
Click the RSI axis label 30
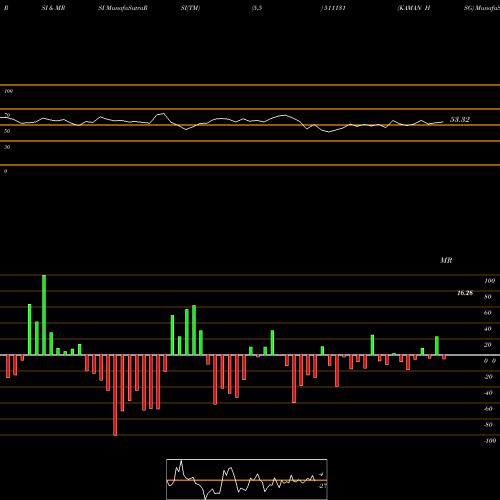coord(7,147)
